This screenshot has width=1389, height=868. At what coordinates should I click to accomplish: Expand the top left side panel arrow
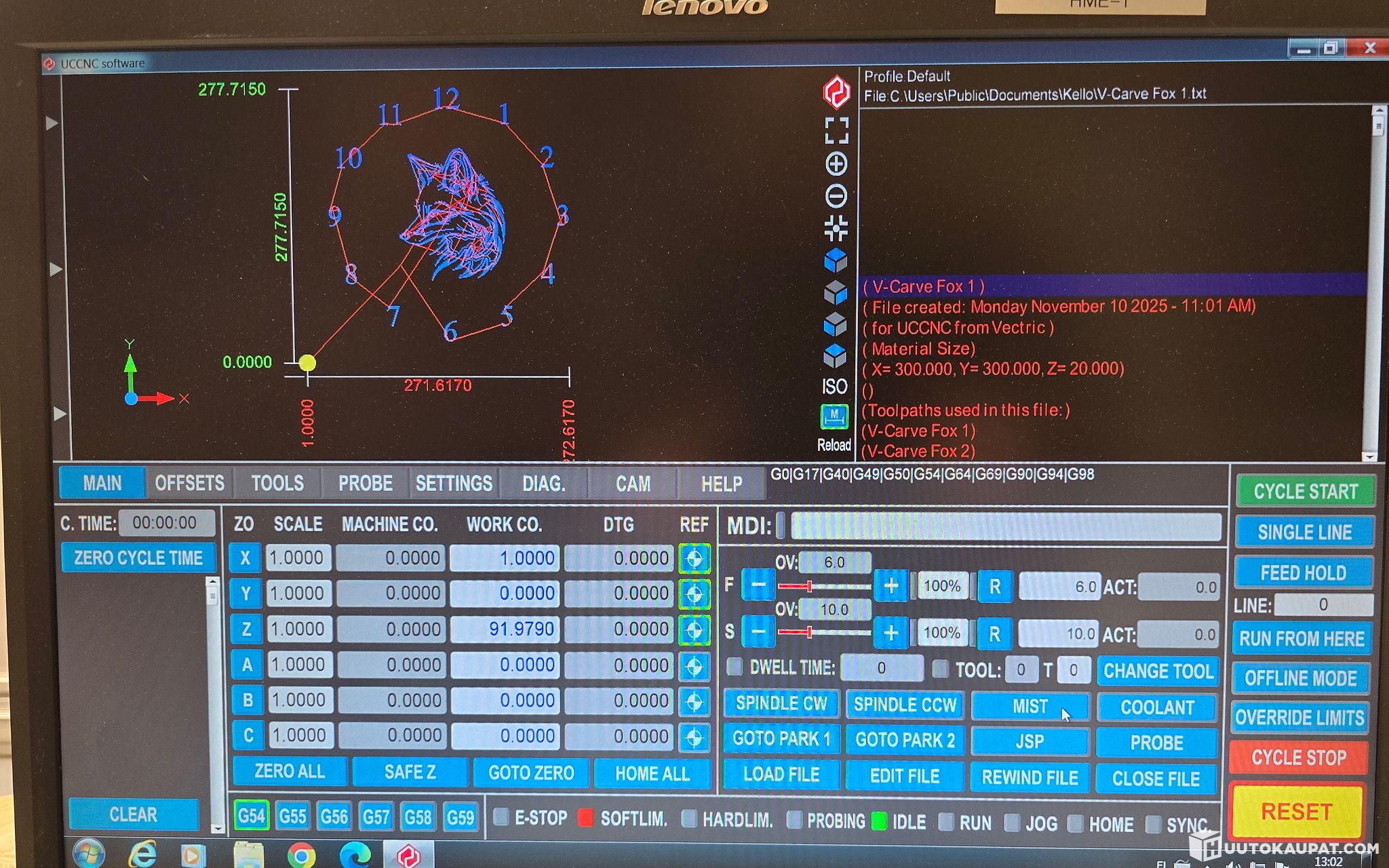click(x=52, y=123)
